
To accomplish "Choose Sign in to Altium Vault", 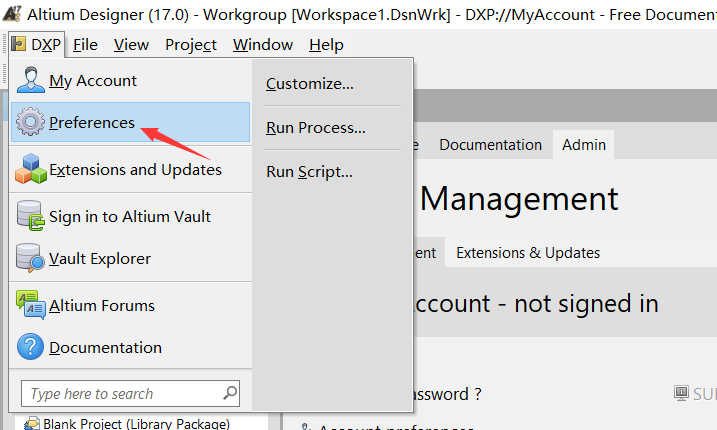I will [x=130, y=216].
